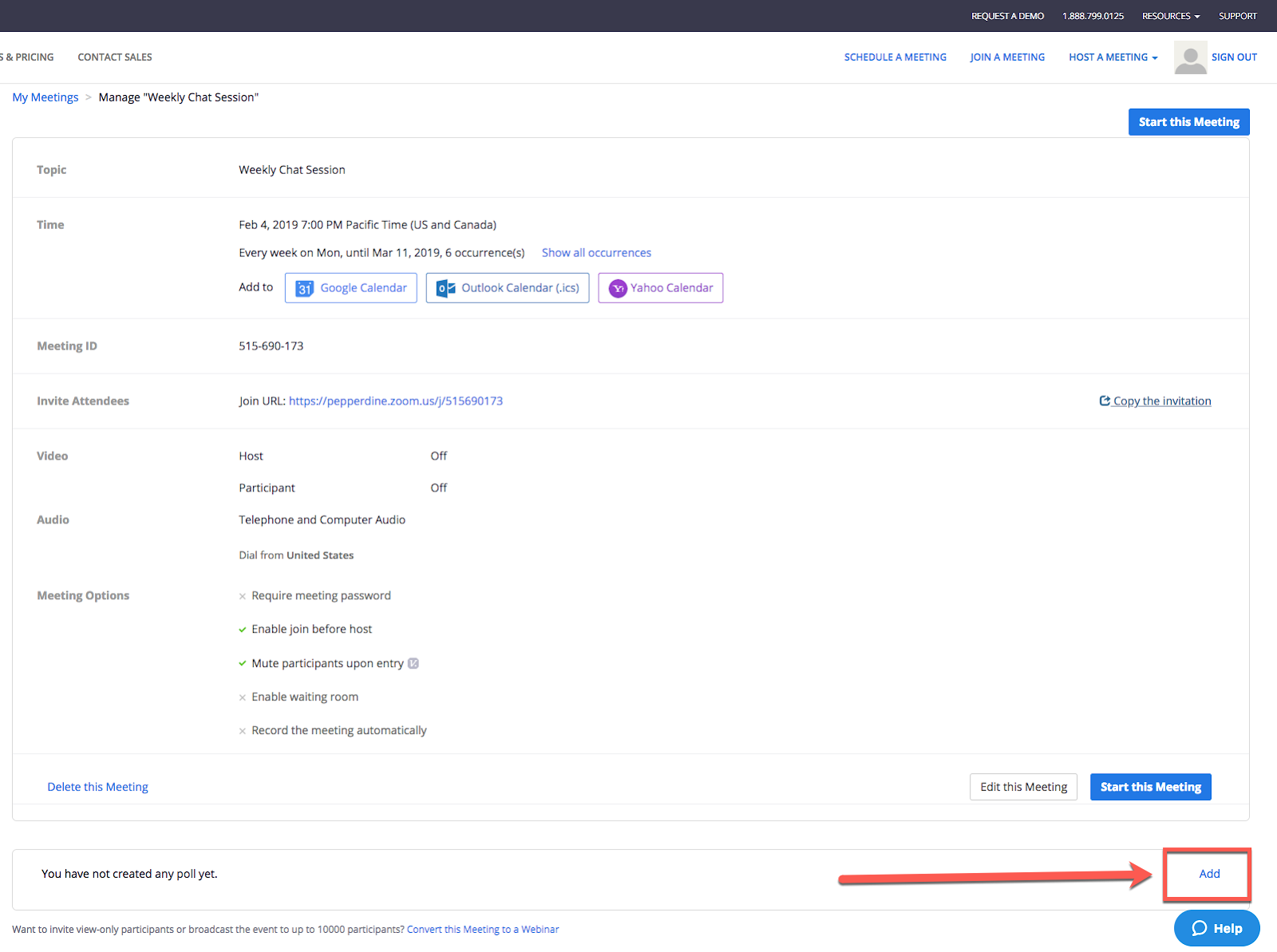Click the top Start this Meeting button

1188,122
